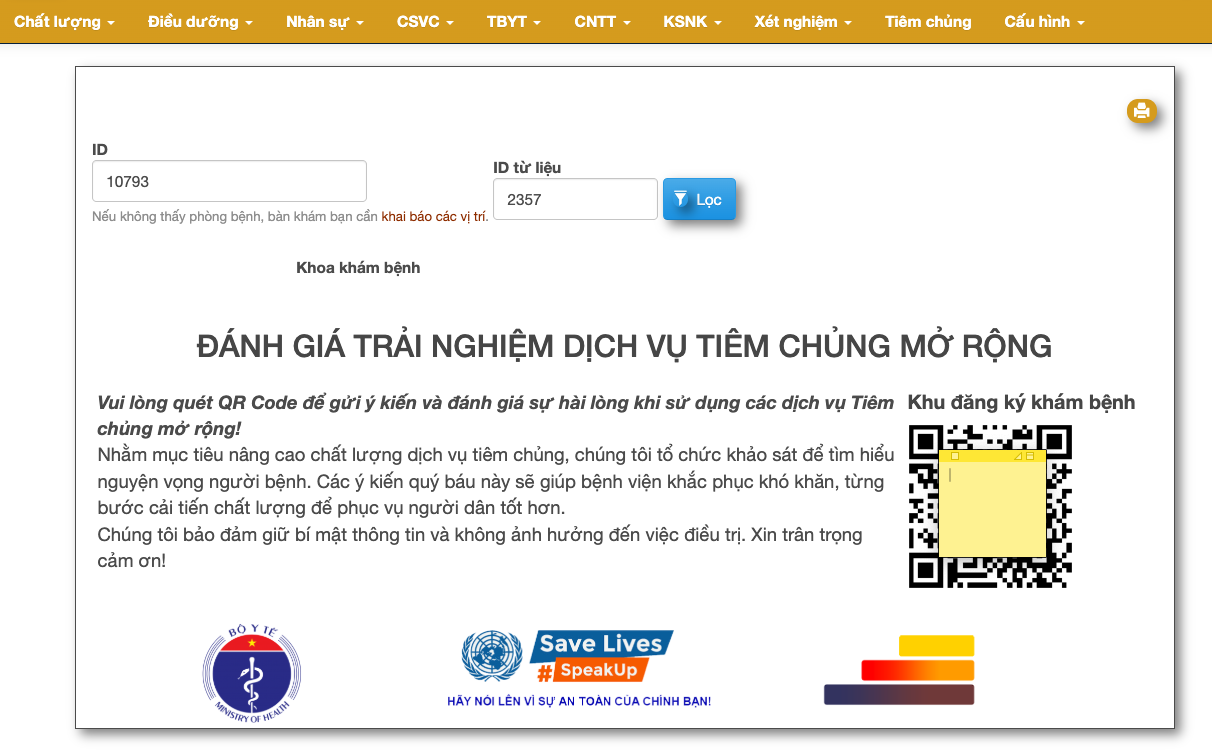The image size is (1212, 754).
Task: Open the Cấu hình dropdown menu
Action: 1044,22
